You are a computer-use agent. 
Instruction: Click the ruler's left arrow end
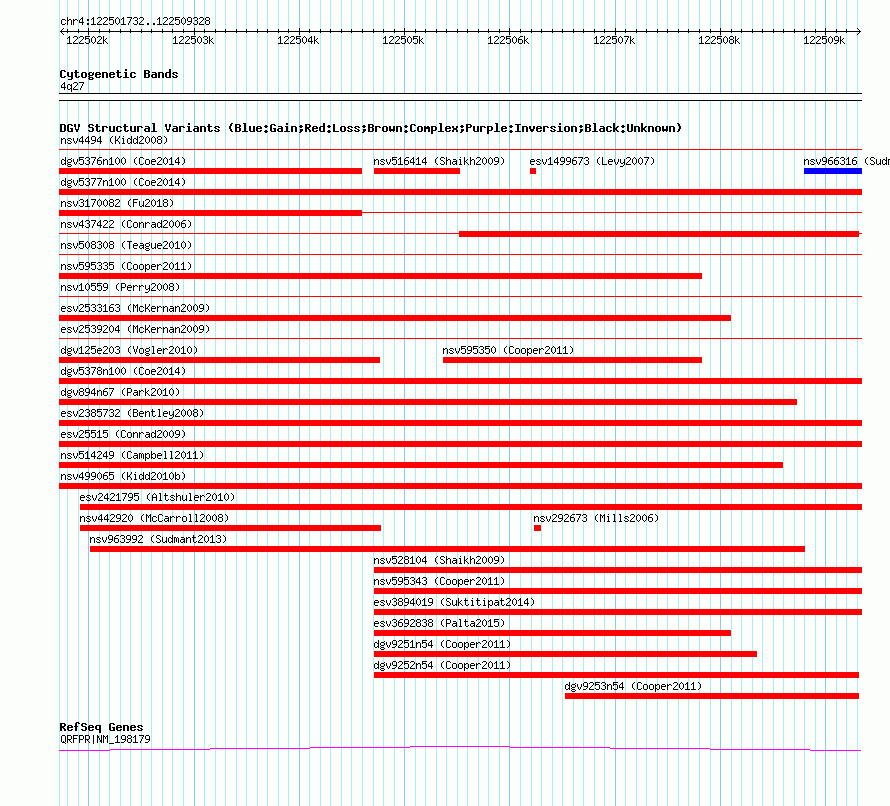(x=62, y=31)
